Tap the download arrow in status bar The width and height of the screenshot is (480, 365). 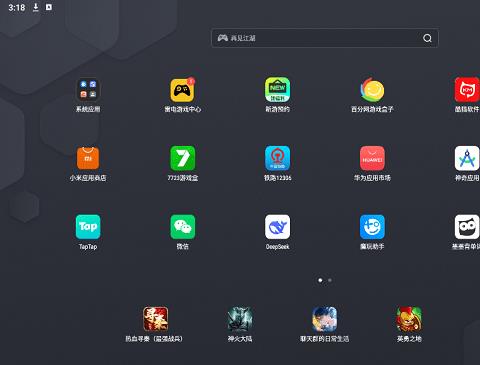coord(36,7)
